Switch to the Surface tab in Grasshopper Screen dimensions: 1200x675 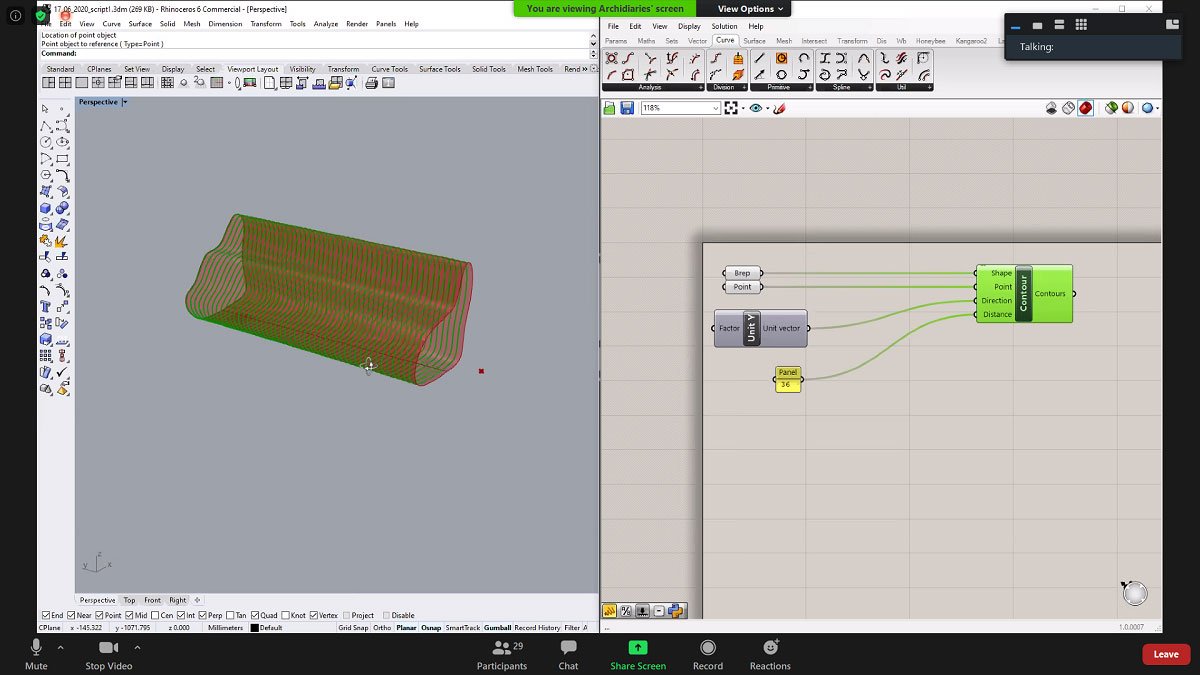pyautogui.click(x=755, y=40)
